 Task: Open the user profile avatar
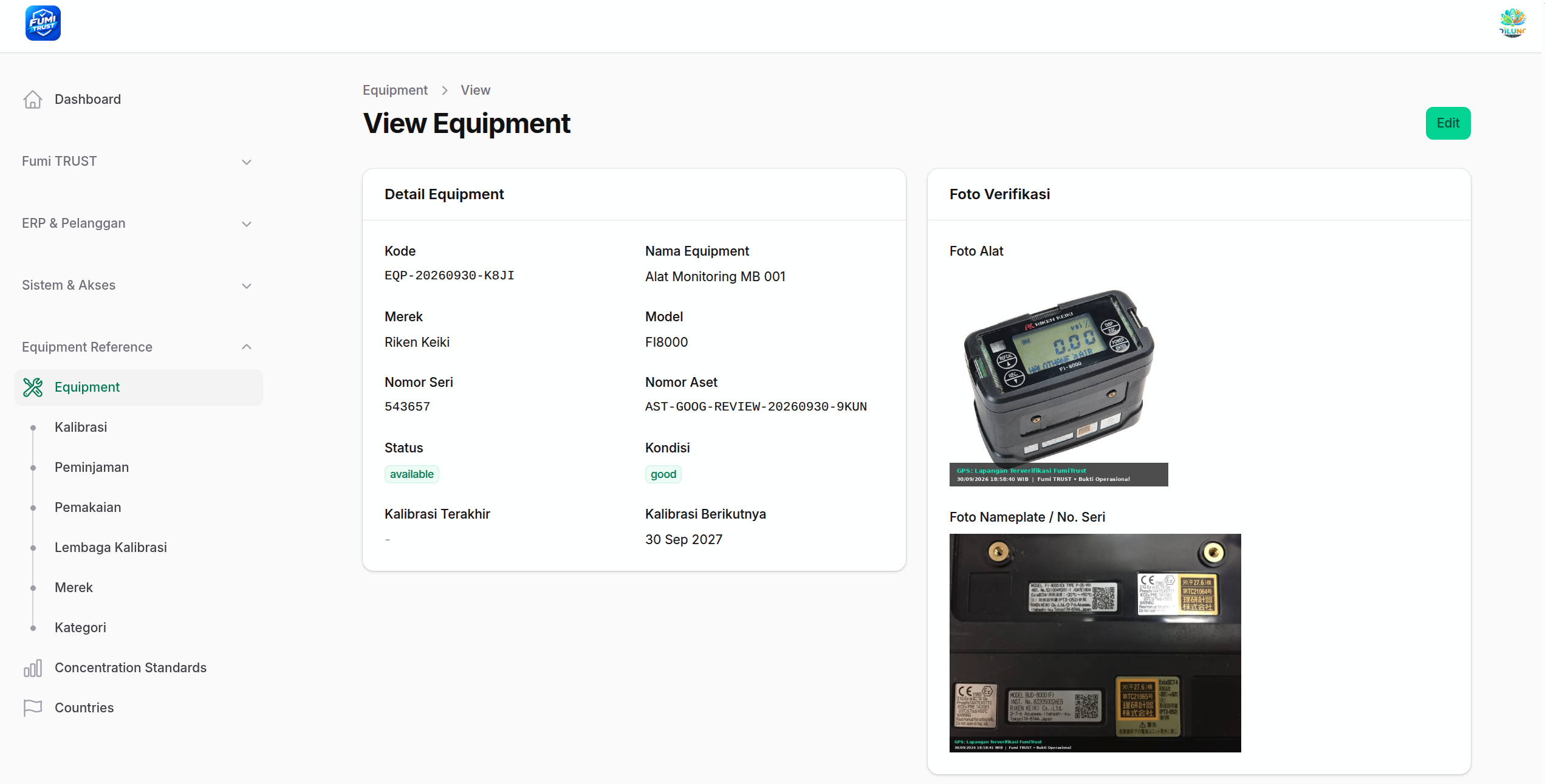tap(1512, 24)
